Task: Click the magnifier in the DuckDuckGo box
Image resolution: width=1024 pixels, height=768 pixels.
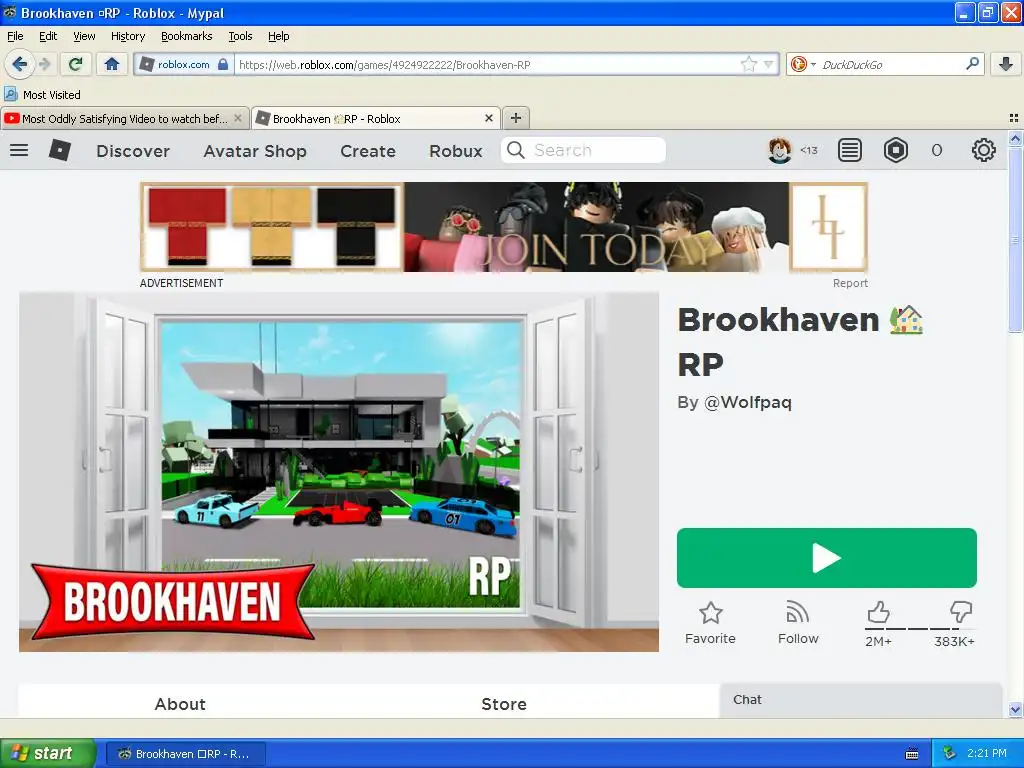Action: tap(972, 63)
